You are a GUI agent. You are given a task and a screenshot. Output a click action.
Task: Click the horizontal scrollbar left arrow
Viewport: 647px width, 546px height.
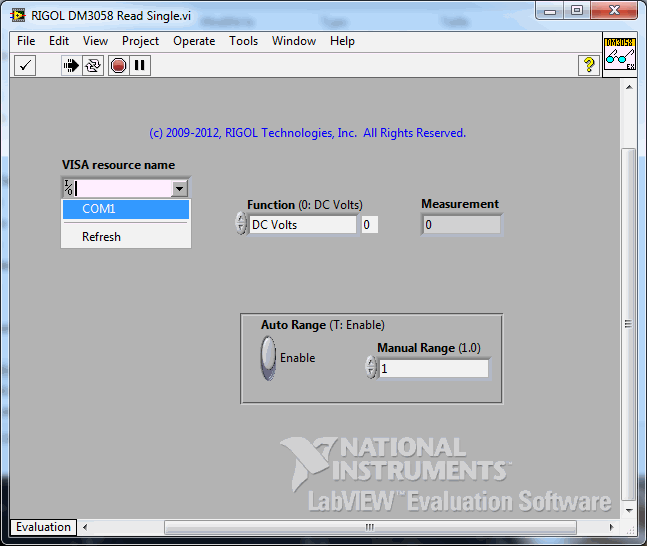(85, 527)
